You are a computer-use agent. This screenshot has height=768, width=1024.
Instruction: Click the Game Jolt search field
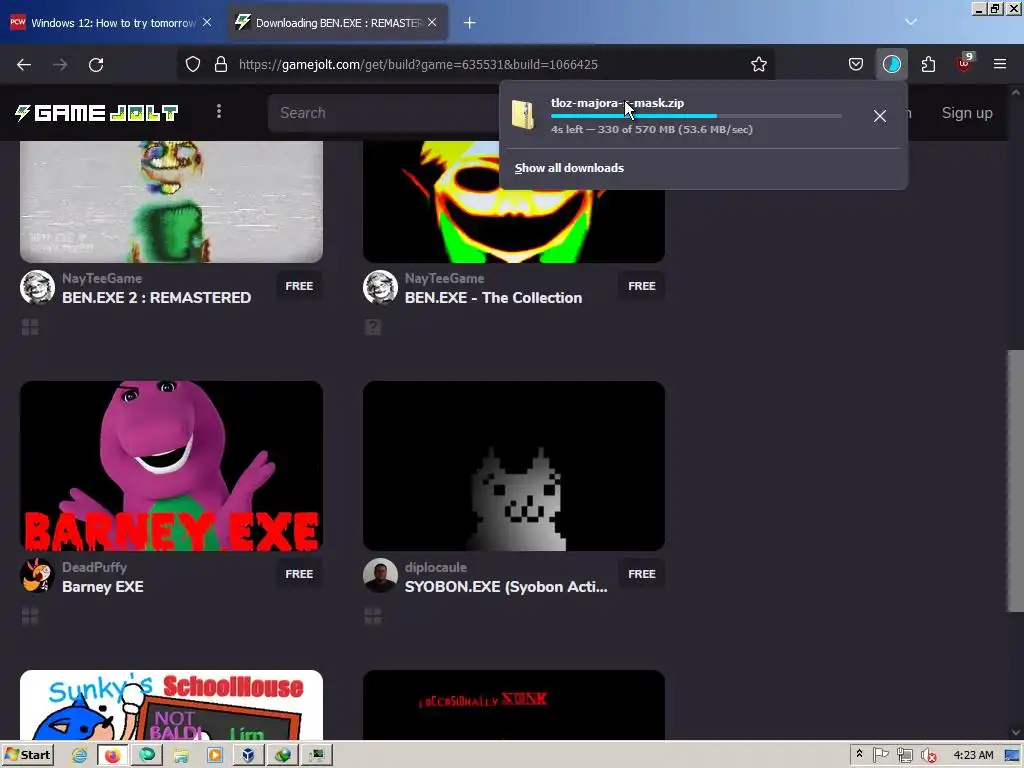(385, 113)
